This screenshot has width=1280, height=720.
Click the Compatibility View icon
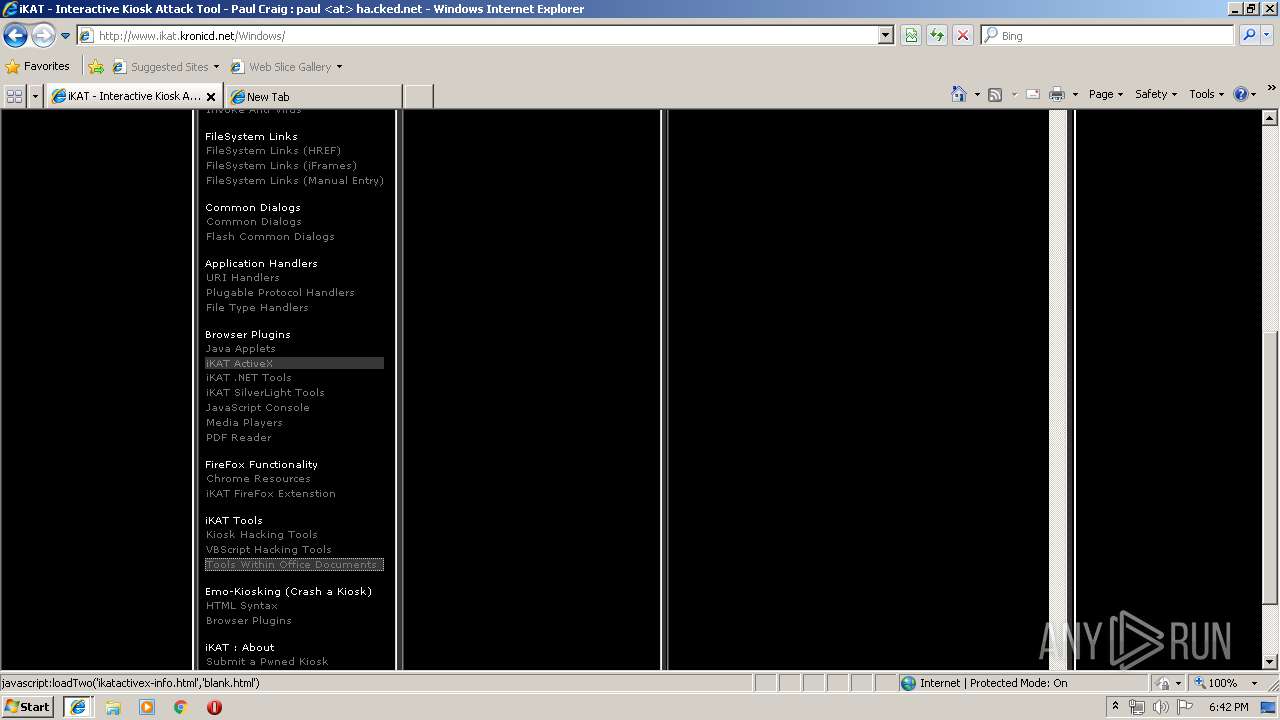[x=911, y=36]
